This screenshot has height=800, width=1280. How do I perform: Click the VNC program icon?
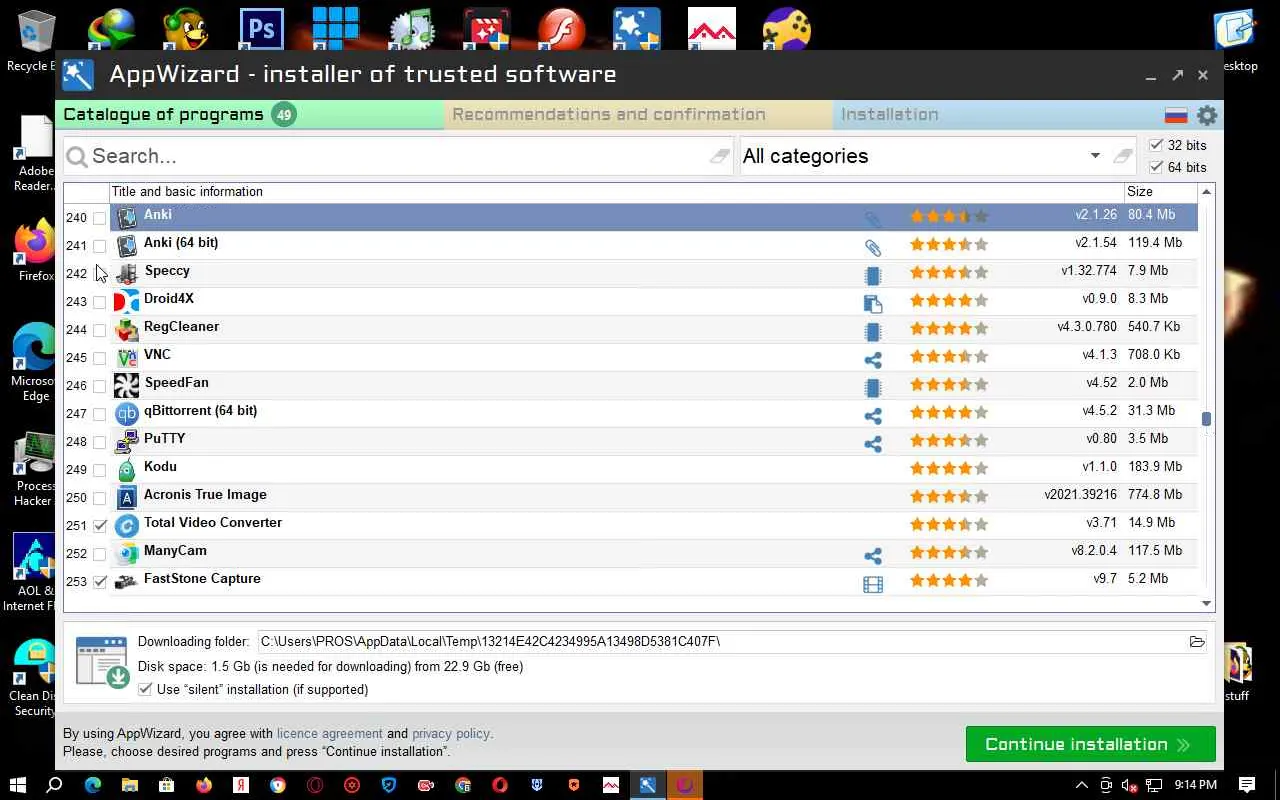[126, 357]
